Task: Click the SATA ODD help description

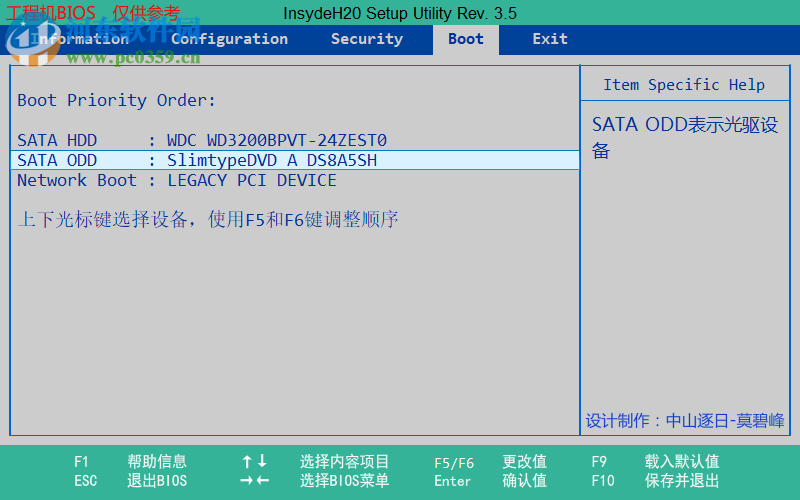Action: pyautogui.click(x=685, y=137)
